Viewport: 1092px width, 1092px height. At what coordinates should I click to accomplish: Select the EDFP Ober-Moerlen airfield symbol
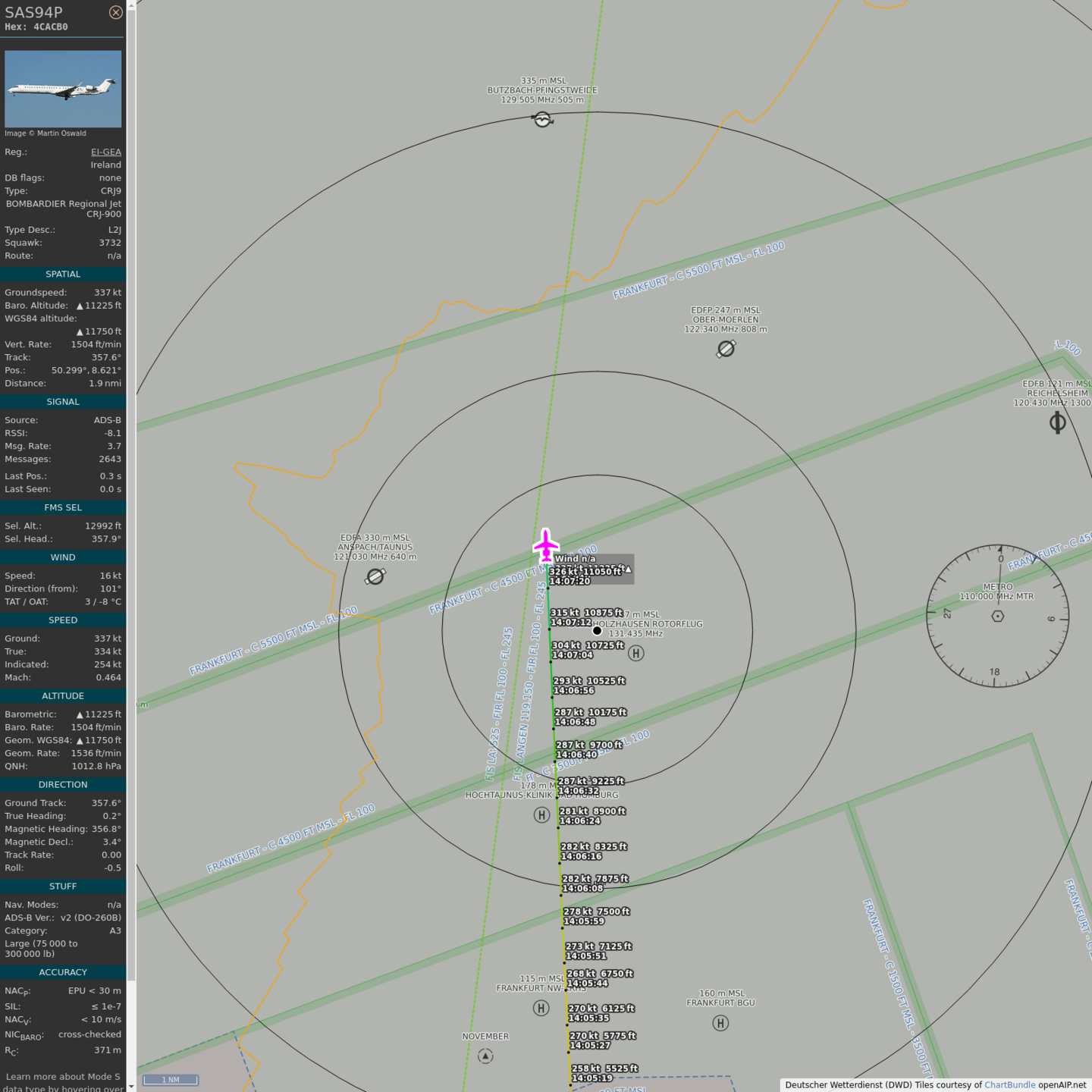(x=726, y=349)
